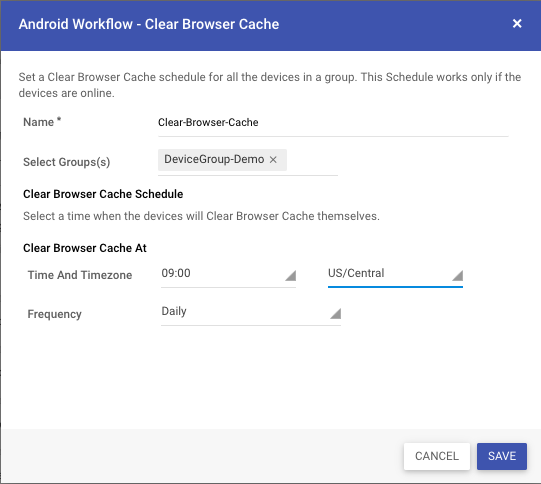Click the Frequency label
Image resolution: width=541 pixels, height=484 pixels.
(55, 314)
